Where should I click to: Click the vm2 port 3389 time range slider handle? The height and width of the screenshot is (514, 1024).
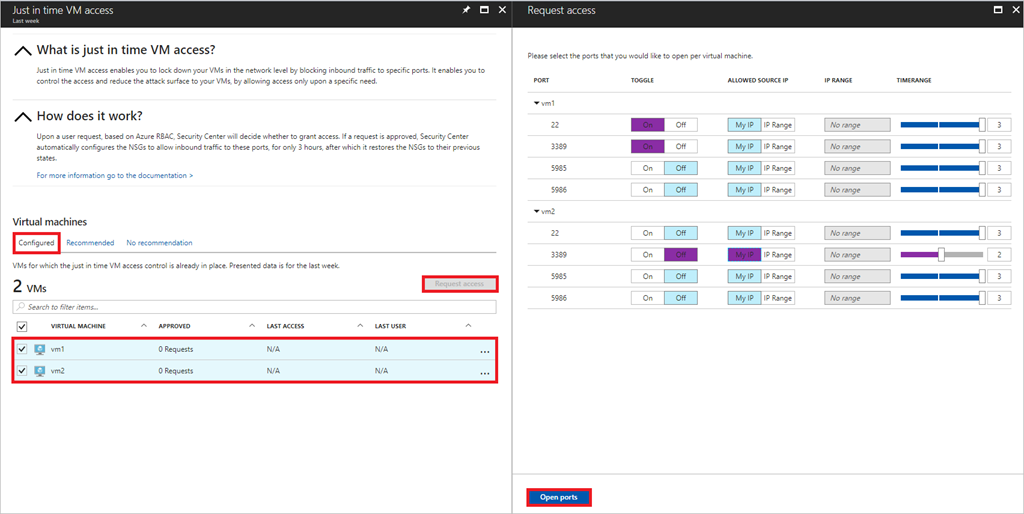941,255
